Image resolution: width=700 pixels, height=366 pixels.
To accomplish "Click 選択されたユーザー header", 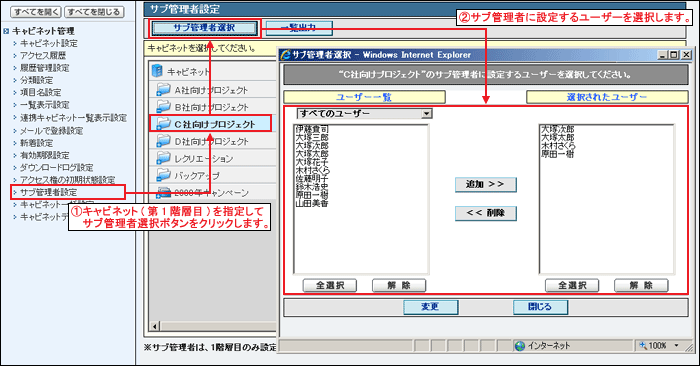I will (607, 97).
